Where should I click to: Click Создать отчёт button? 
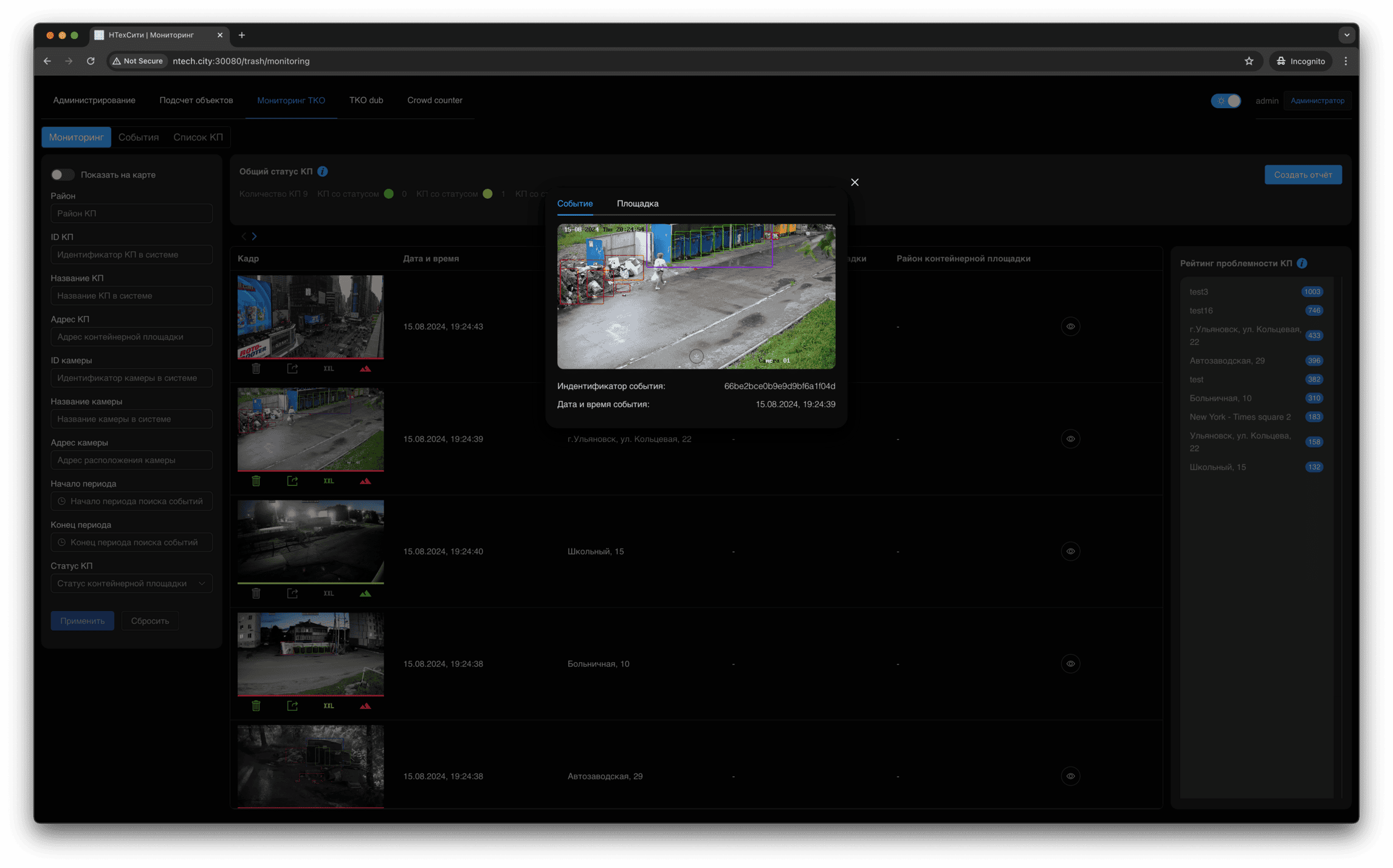tap(1302, 175)
